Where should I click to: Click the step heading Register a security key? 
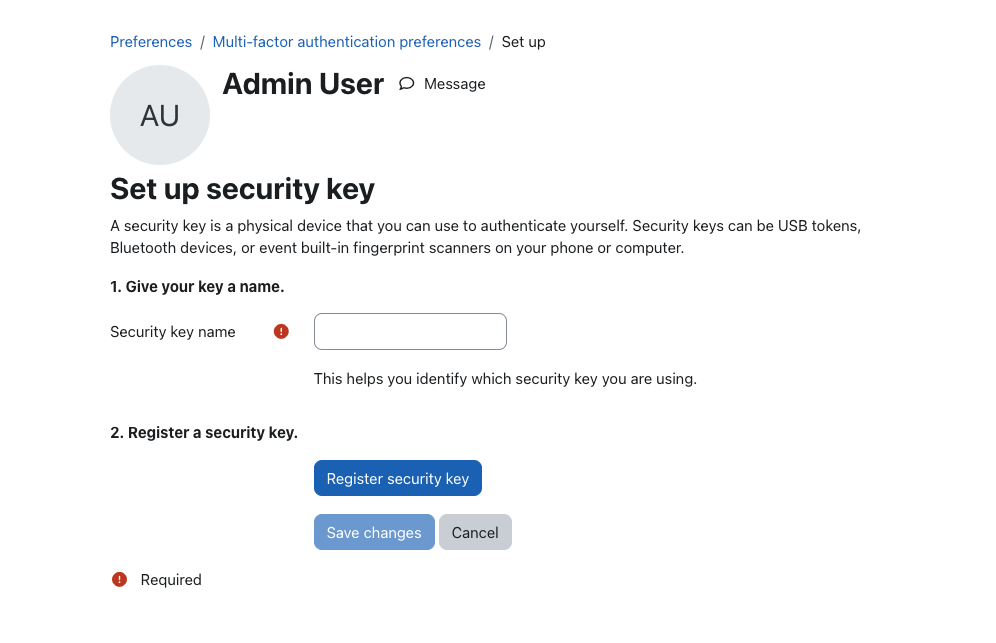[204, 433]
